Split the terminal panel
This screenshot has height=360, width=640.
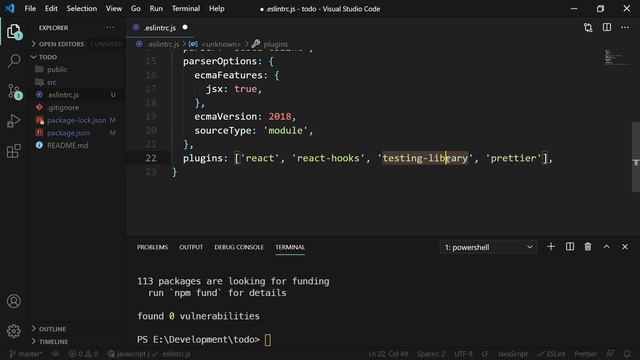pos(570,247)
